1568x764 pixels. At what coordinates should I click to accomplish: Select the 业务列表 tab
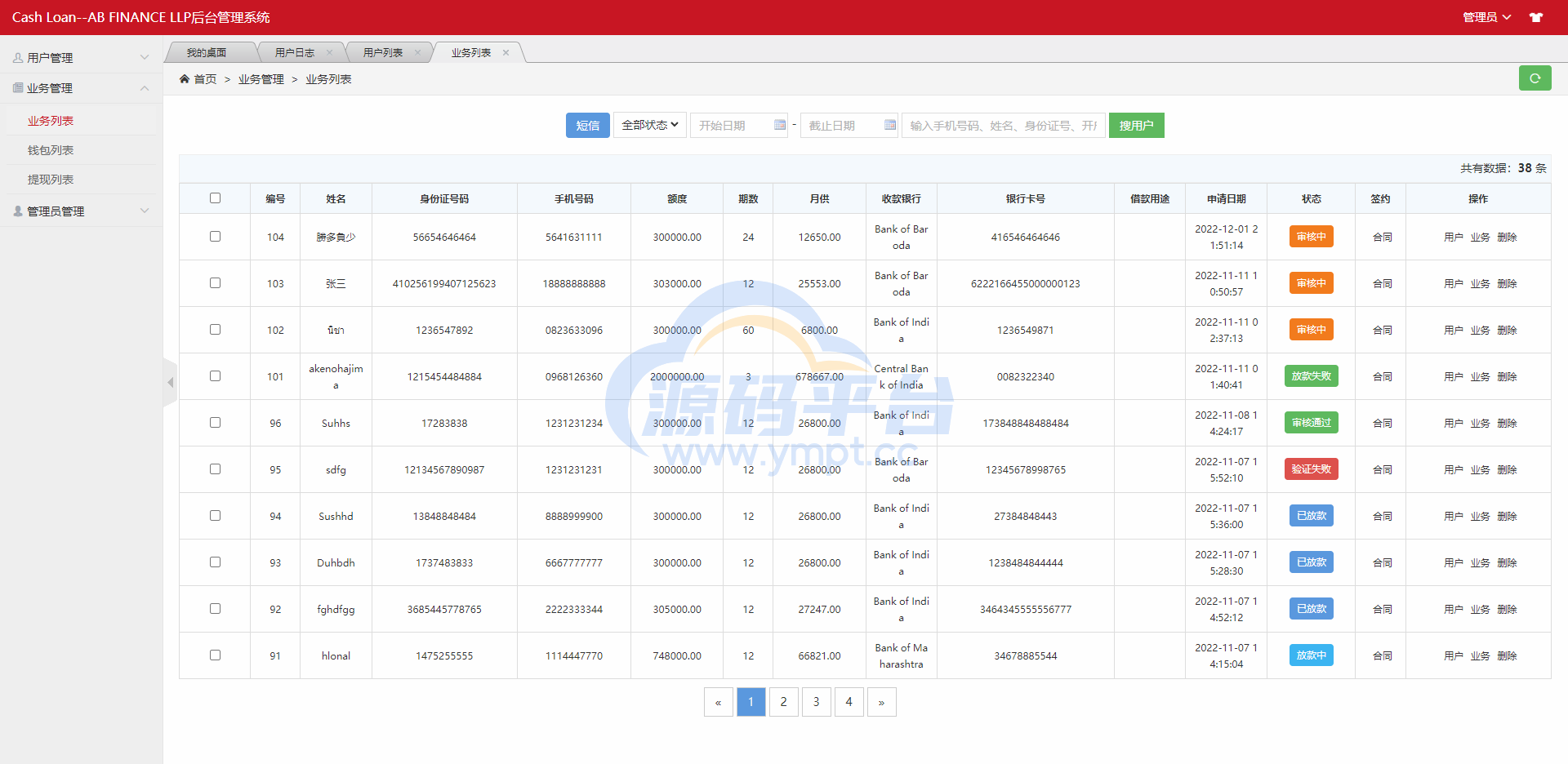click(471, 52)
